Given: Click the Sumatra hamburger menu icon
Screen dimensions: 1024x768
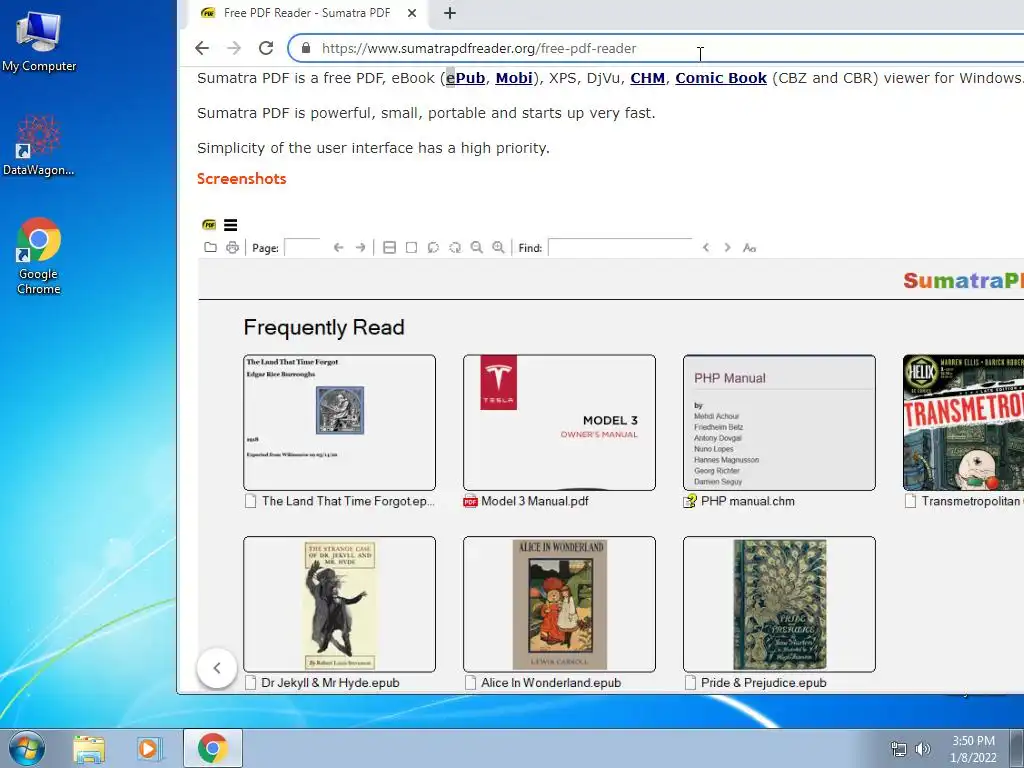Looking at the screenshot, I should (231, 225).
